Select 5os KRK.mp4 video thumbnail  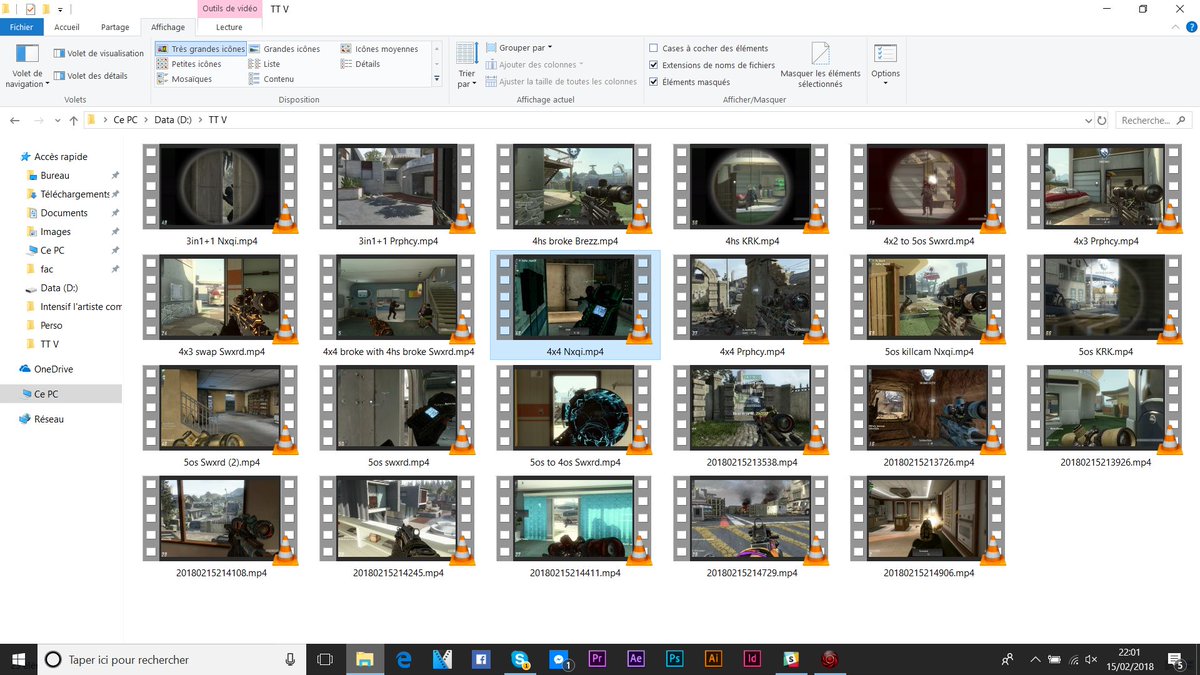point(1105,299)
